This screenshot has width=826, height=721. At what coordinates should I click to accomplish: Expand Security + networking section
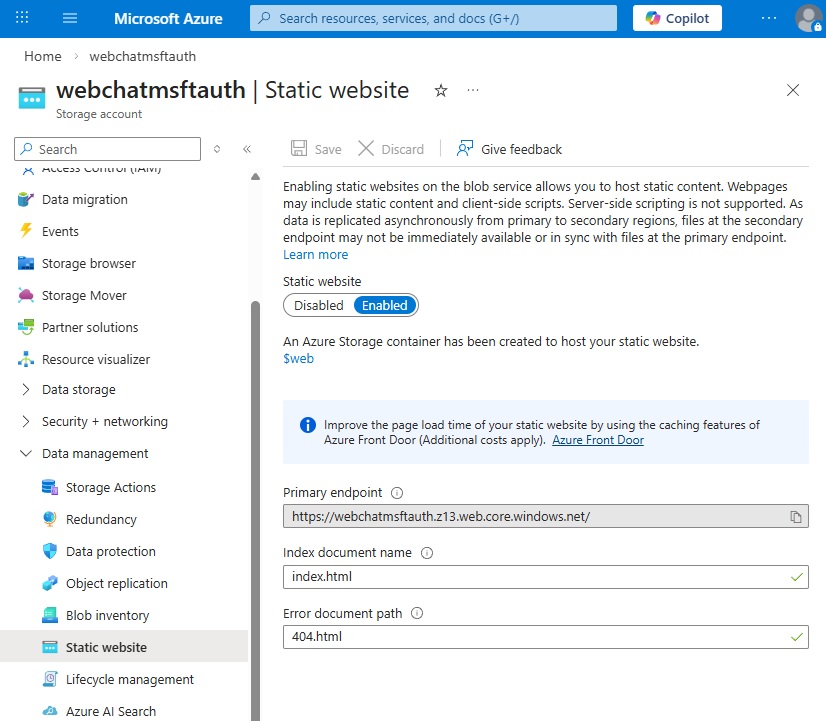click(26, 422)
